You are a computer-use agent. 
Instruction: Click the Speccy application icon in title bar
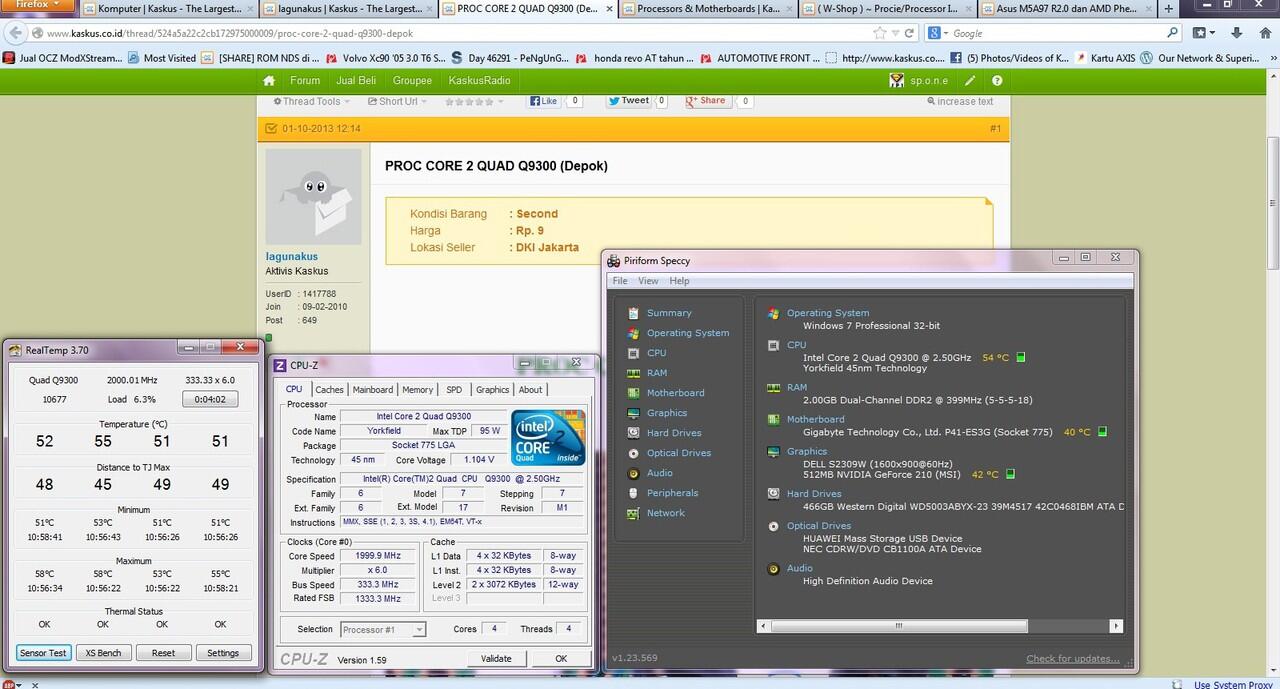pyautogui.click(x=615, y=260)
